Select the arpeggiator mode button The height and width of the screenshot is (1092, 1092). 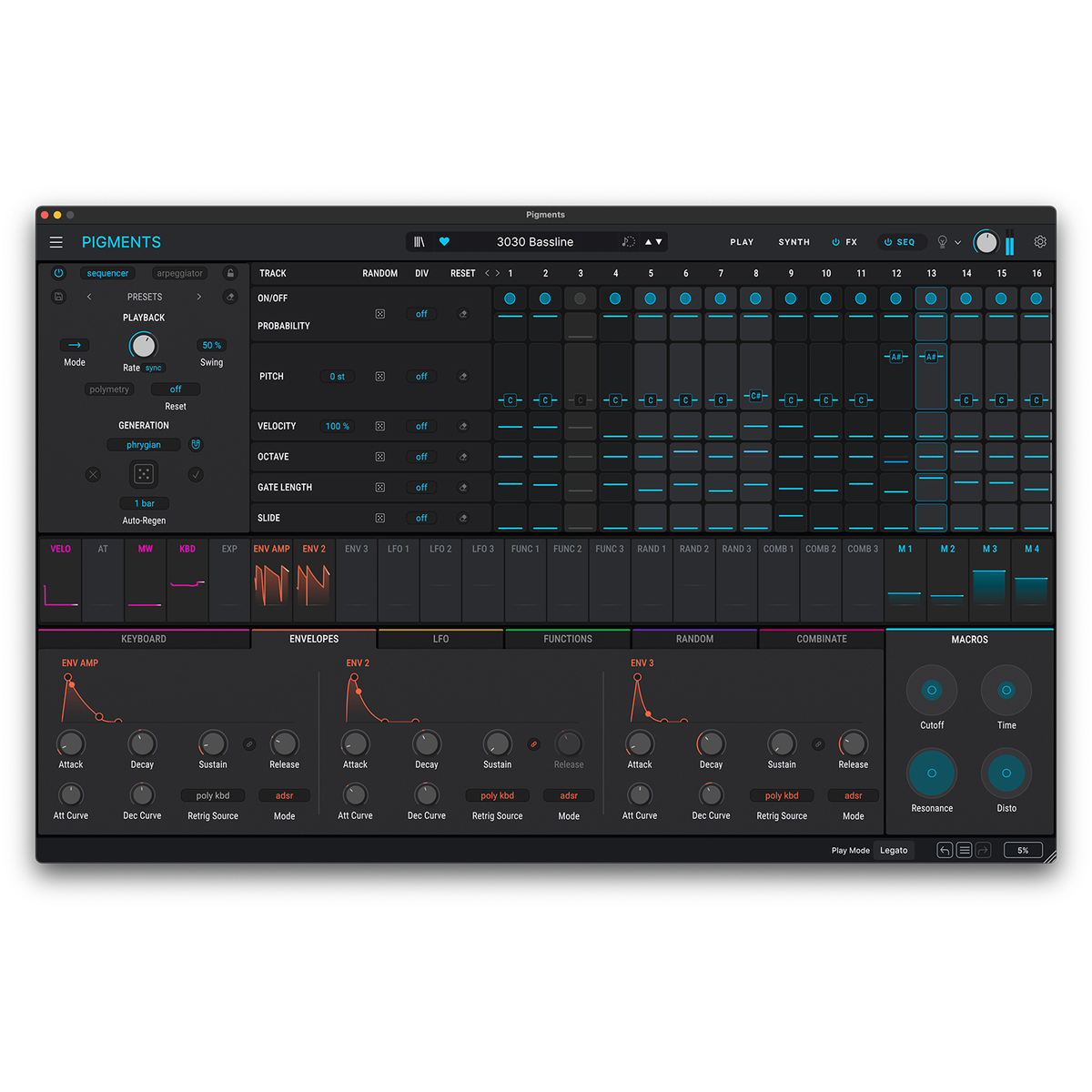click(x=179, y=273)
